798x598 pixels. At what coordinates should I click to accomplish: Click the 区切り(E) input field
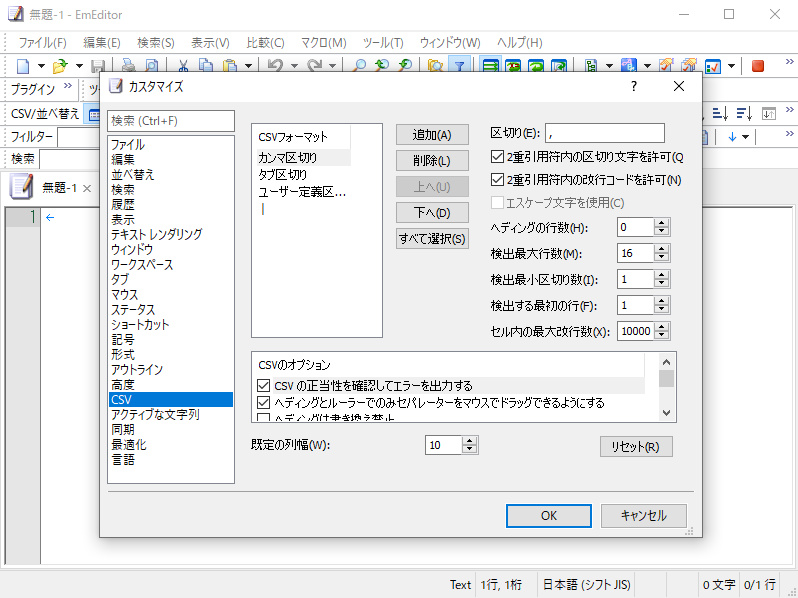tap(605, 133)
